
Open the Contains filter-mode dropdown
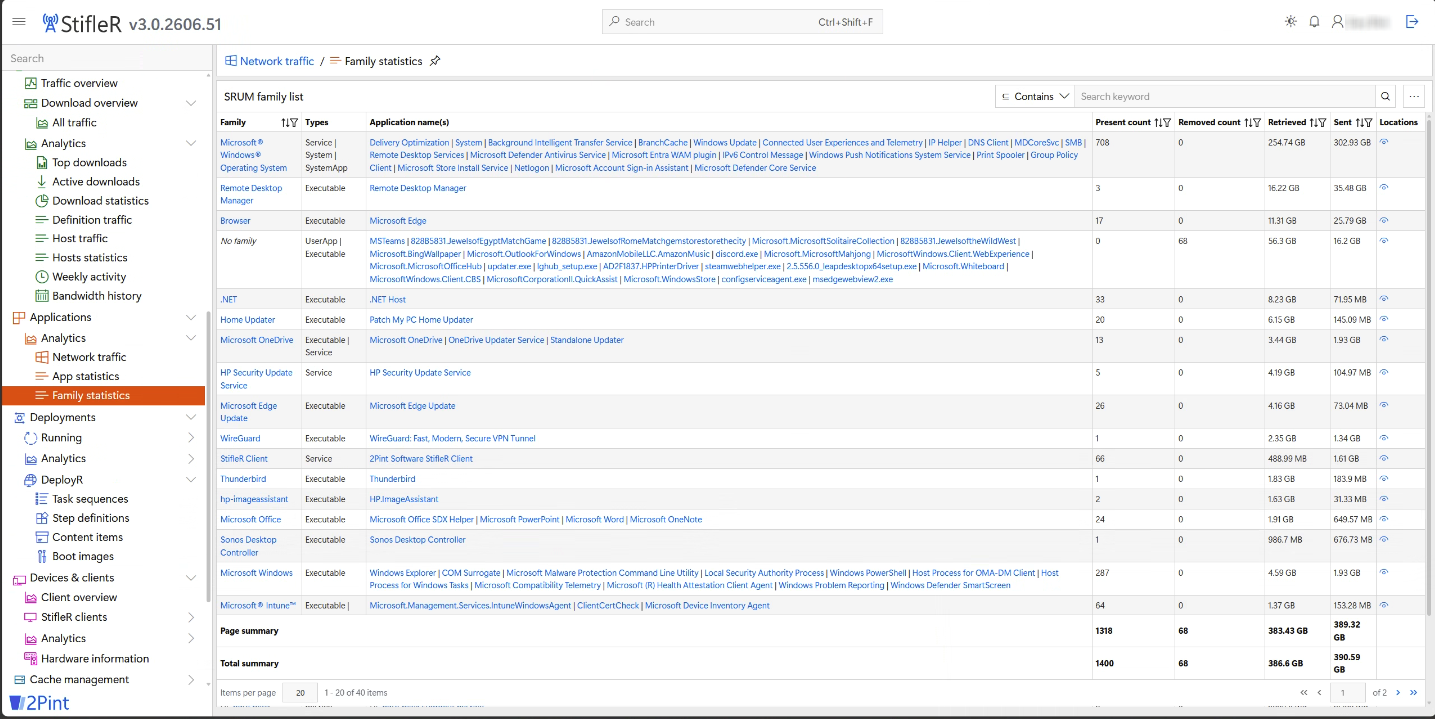[x=1034, y=96]
